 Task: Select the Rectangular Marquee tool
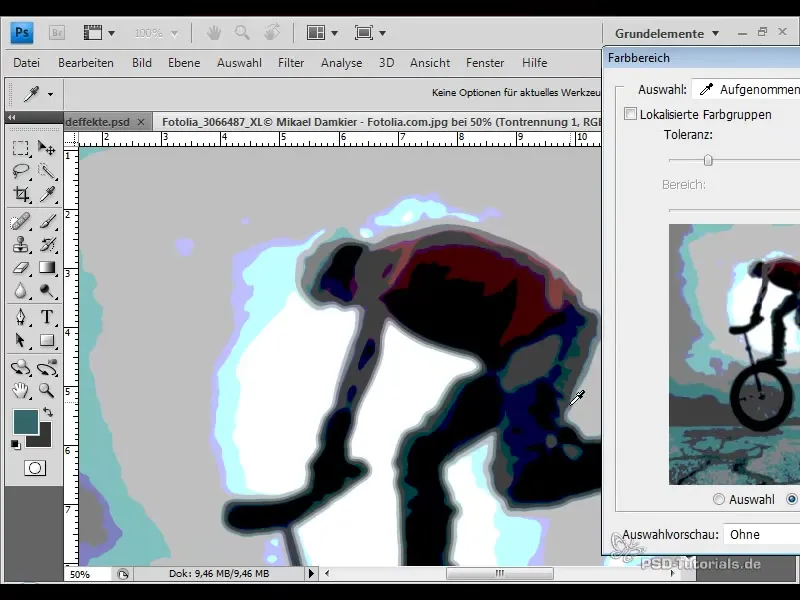[x=20, y=148]
